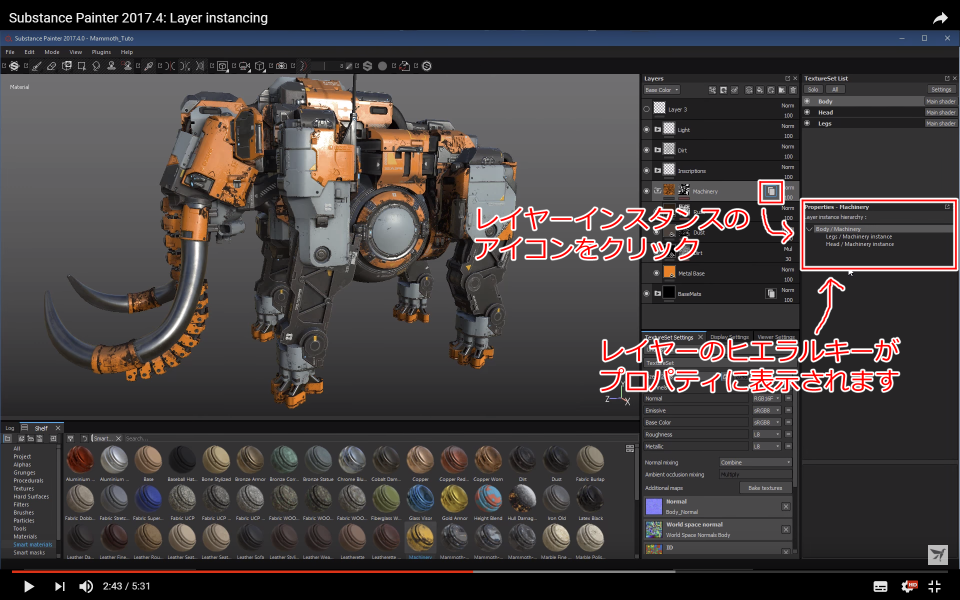Click the shelf filter funnel icon
Viewport: 960px width, 600px height.
[x=70, y=438]
